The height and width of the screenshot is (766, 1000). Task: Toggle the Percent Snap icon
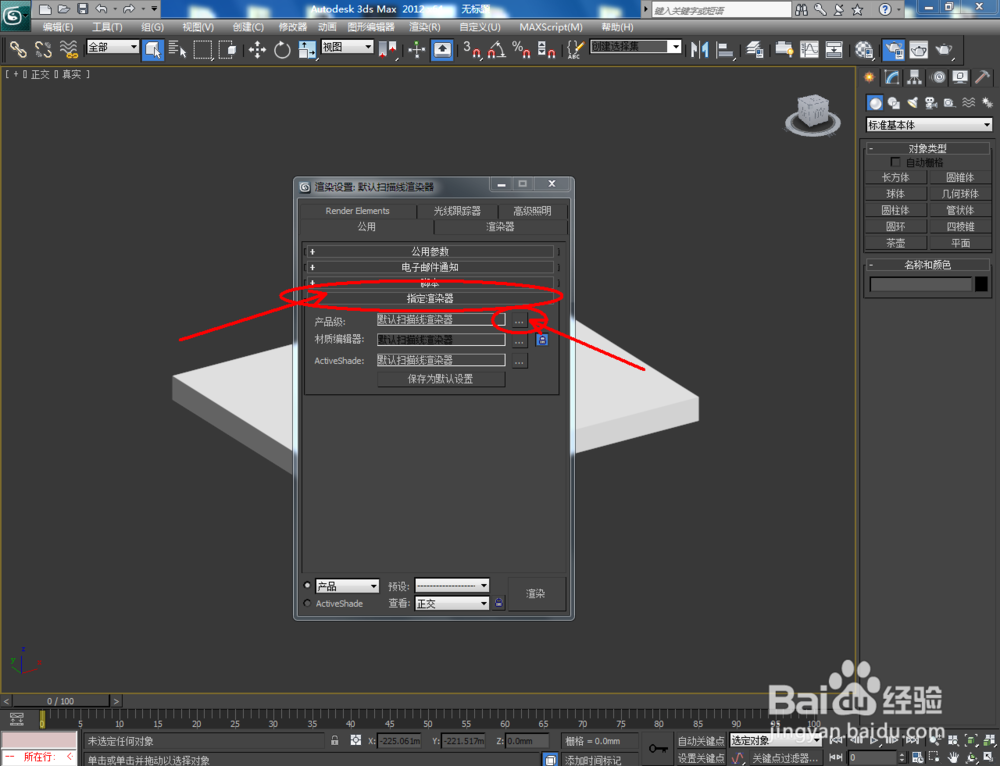[x=521, y=49]
